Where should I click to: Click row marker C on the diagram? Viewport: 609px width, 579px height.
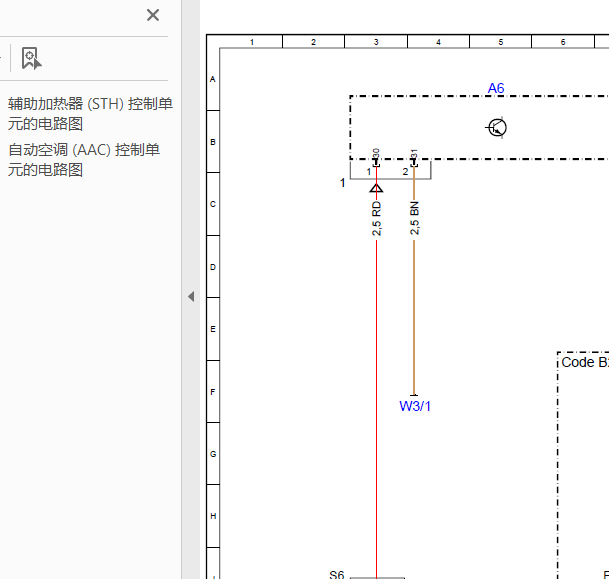(213, 204)
